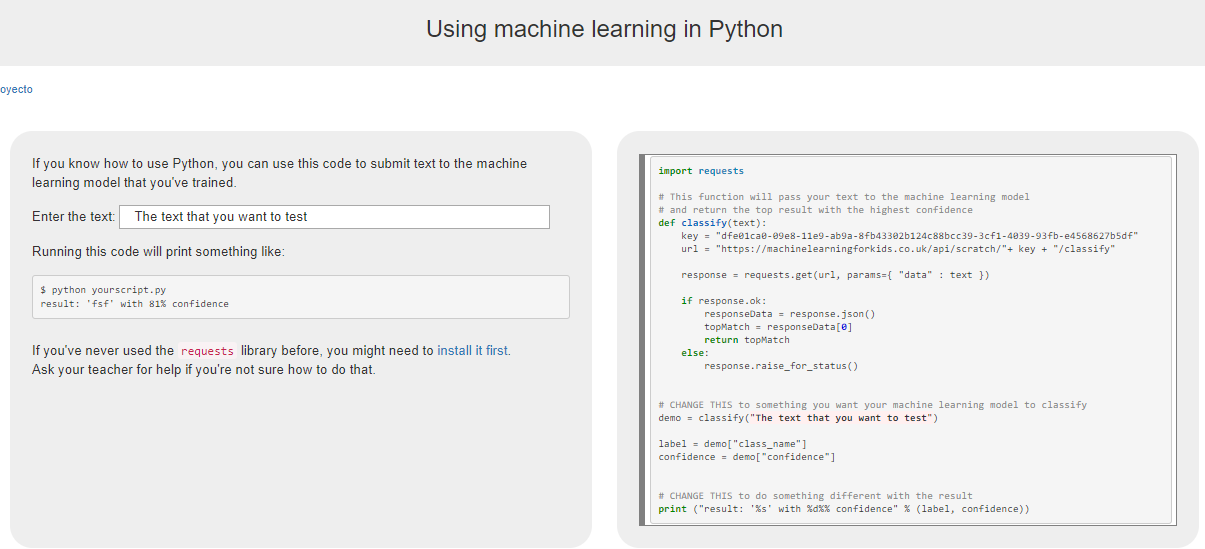The image size is (1205, 549).
Task: Click the 'Enter the text:' label
Action: point(74,217)
